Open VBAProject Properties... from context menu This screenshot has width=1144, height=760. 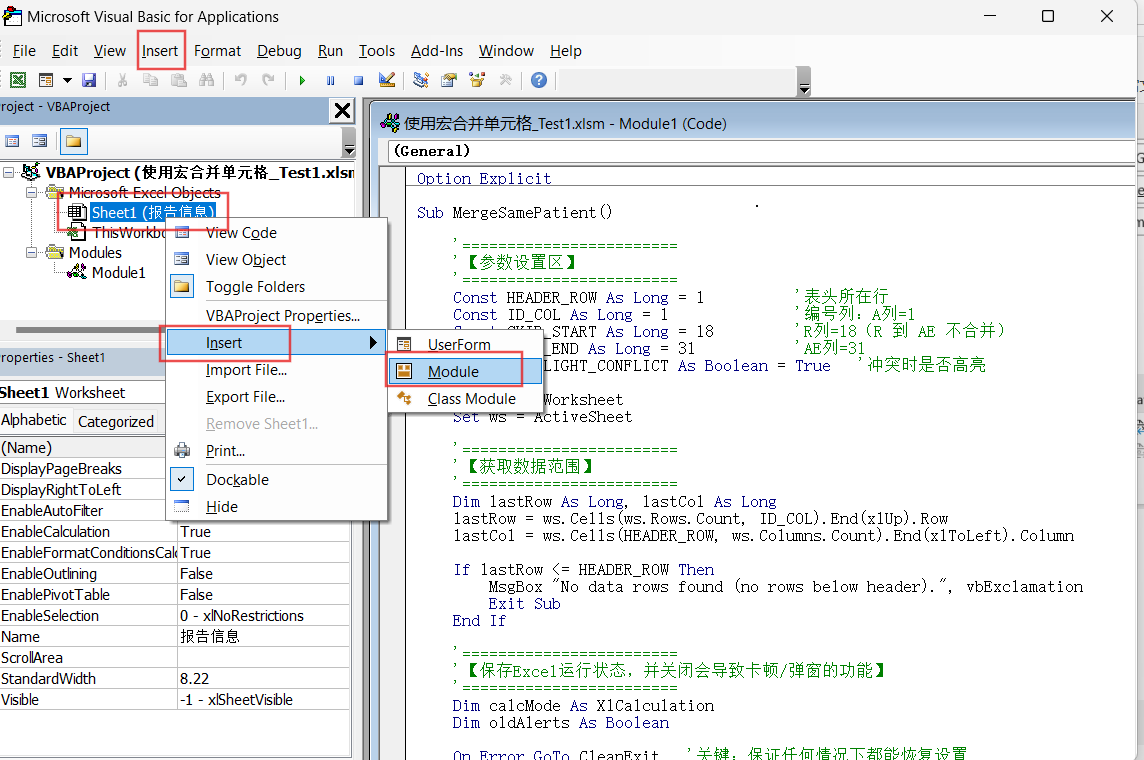[x=277, y=316]
